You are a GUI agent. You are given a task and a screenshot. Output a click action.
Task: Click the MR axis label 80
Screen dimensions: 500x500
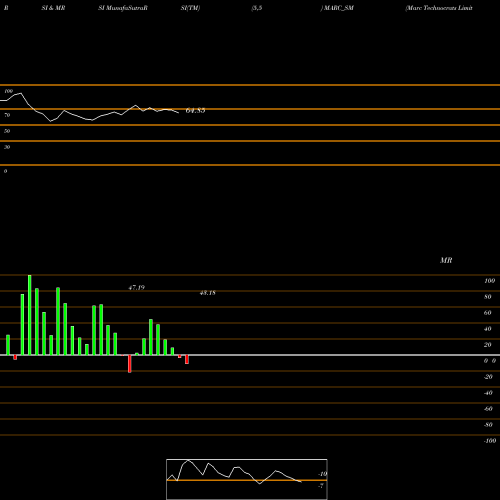coord(488,297)
